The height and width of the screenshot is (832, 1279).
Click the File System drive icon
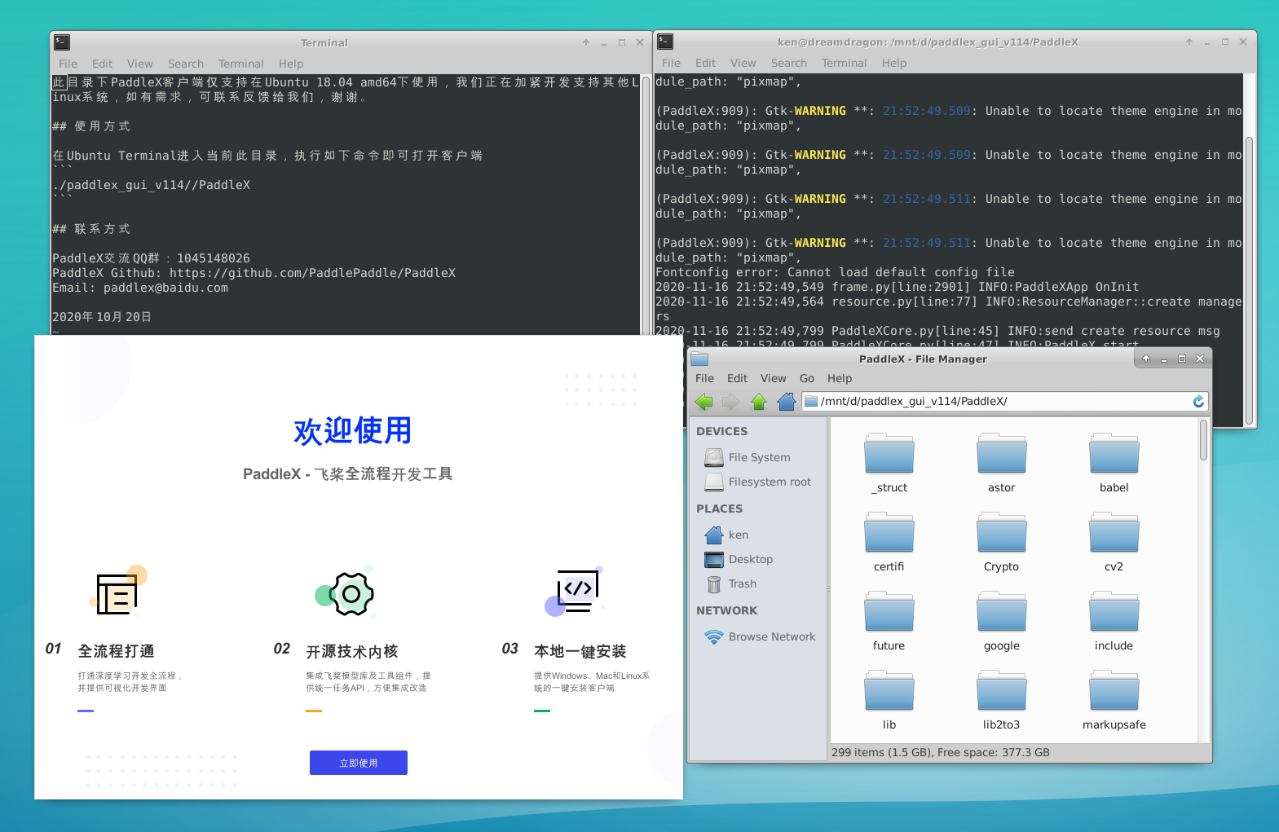pyautogui.click(x=714, y=457)
